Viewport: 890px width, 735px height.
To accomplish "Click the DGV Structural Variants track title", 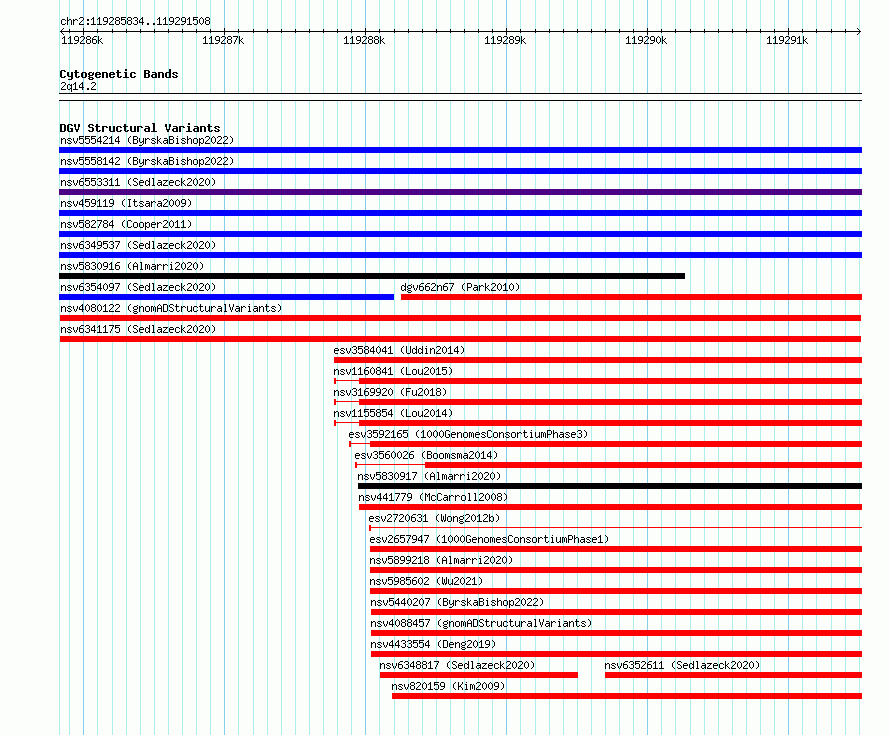I will tap(140, 128).
